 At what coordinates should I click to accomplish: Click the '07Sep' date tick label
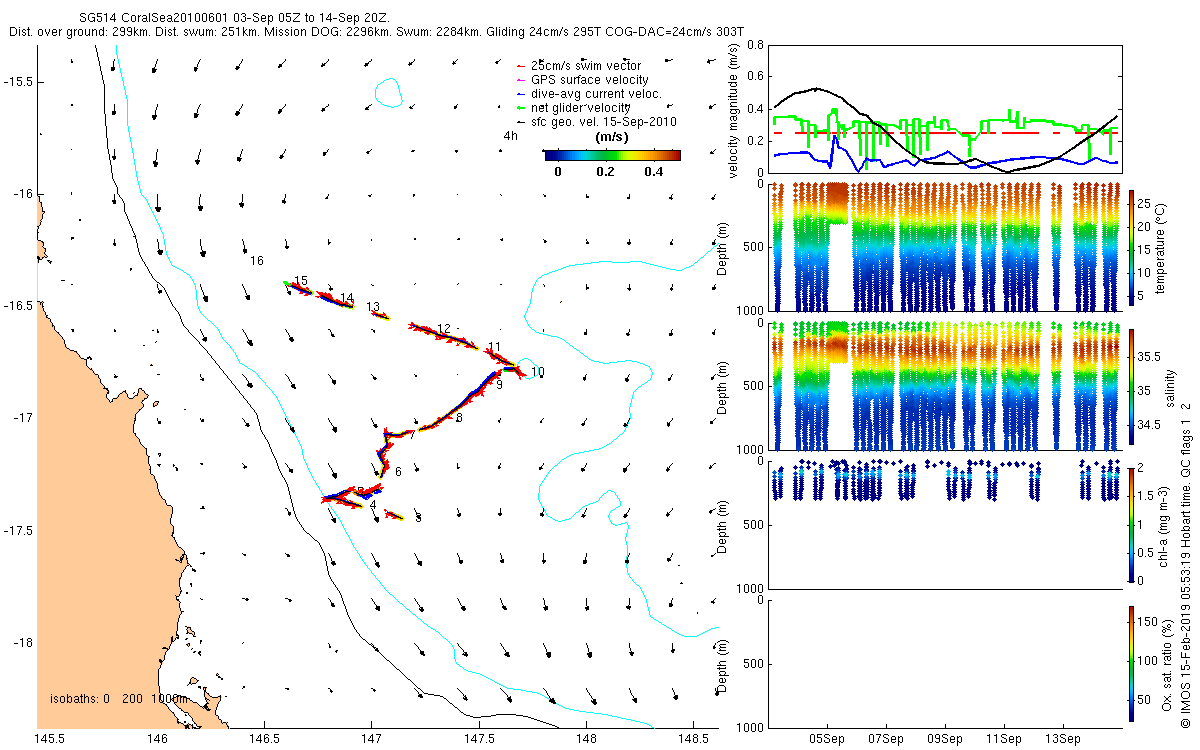click(886, 739)
